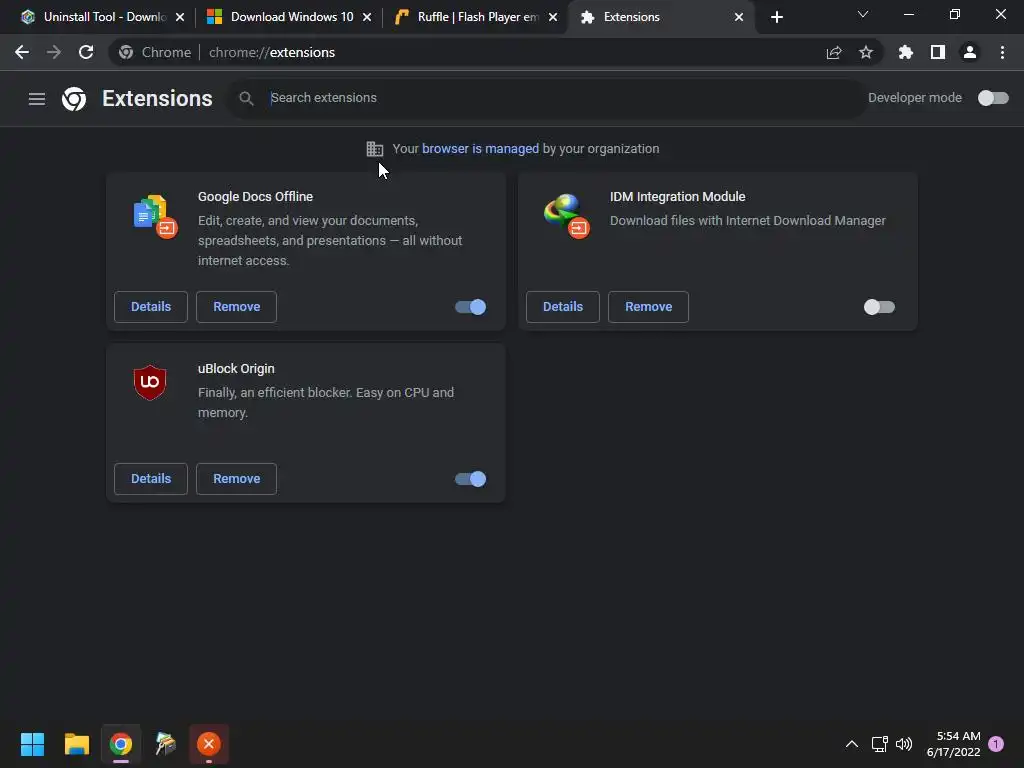Open network status icon in system tray
The image size is (1024, 768).
[879, 744]
